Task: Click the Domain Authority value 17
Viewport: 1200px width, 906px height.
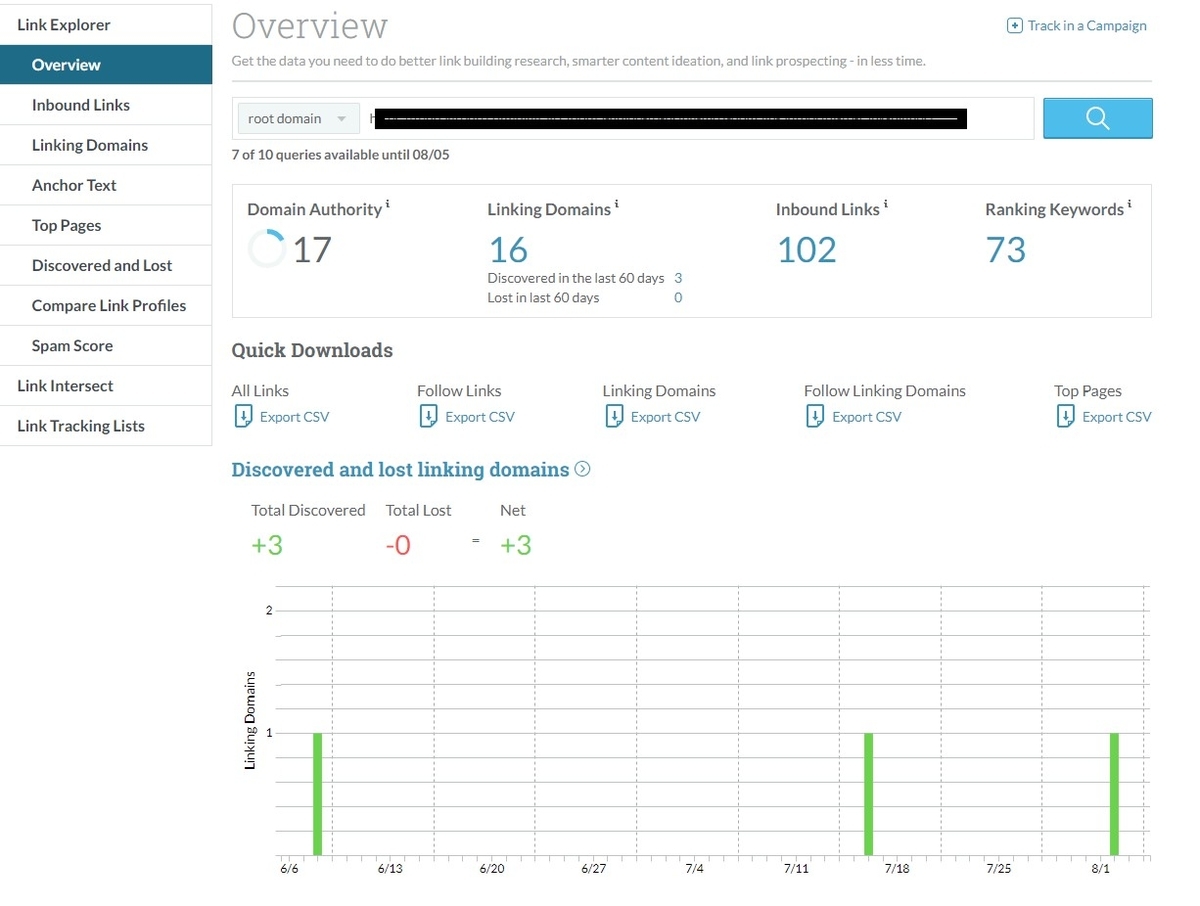Action: (312, 249)
